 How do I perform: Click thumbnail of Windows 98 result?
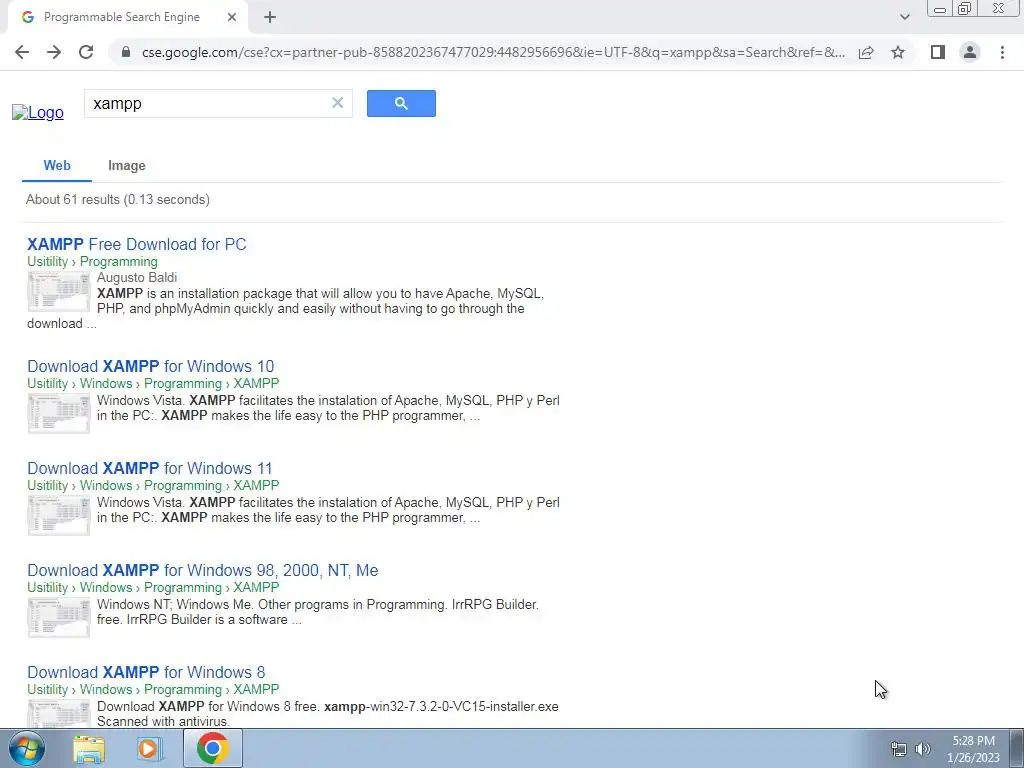(59, 617)
